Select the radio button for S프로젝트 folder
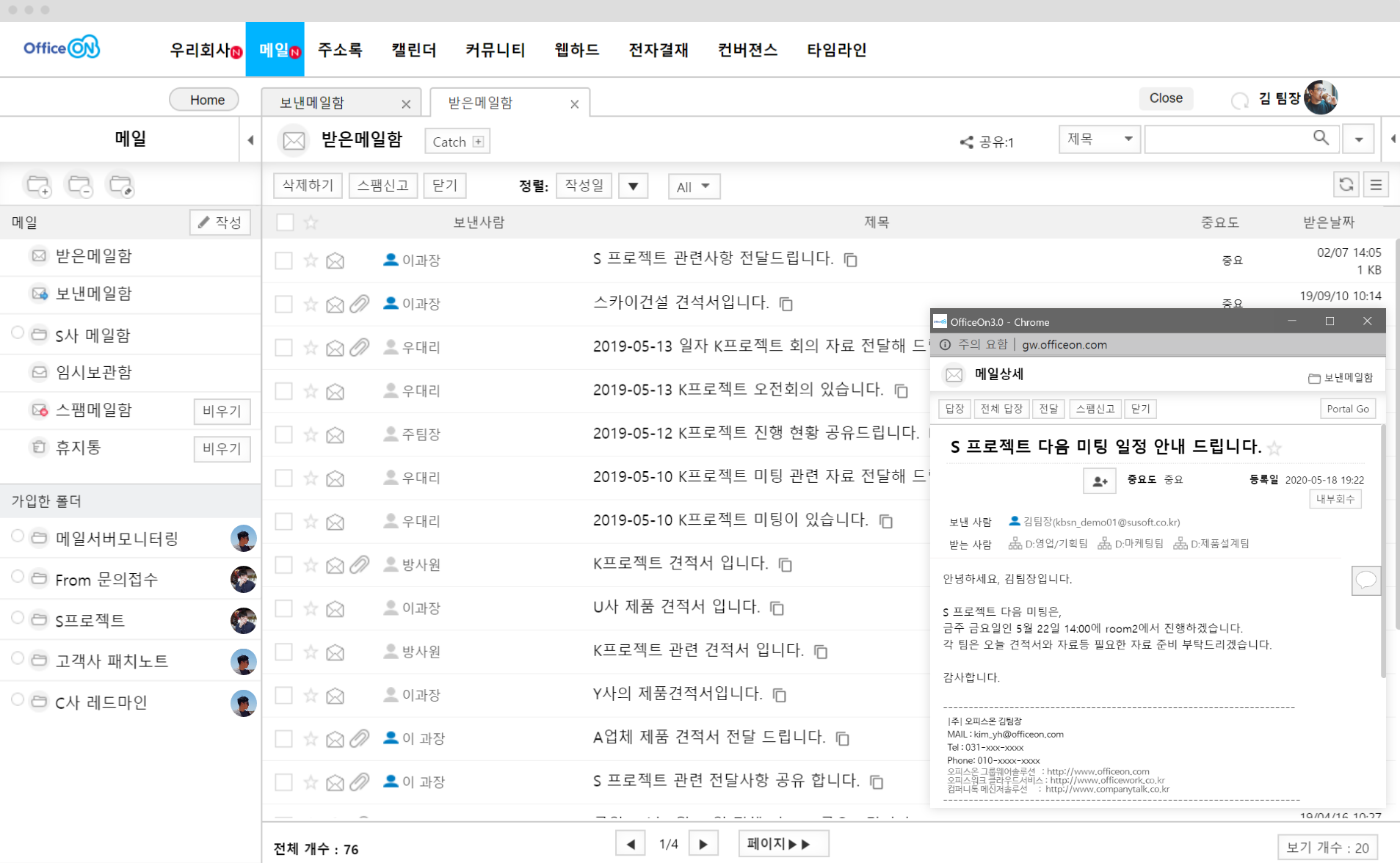Viewport: 1400px width, 863px height. [18, 618]
